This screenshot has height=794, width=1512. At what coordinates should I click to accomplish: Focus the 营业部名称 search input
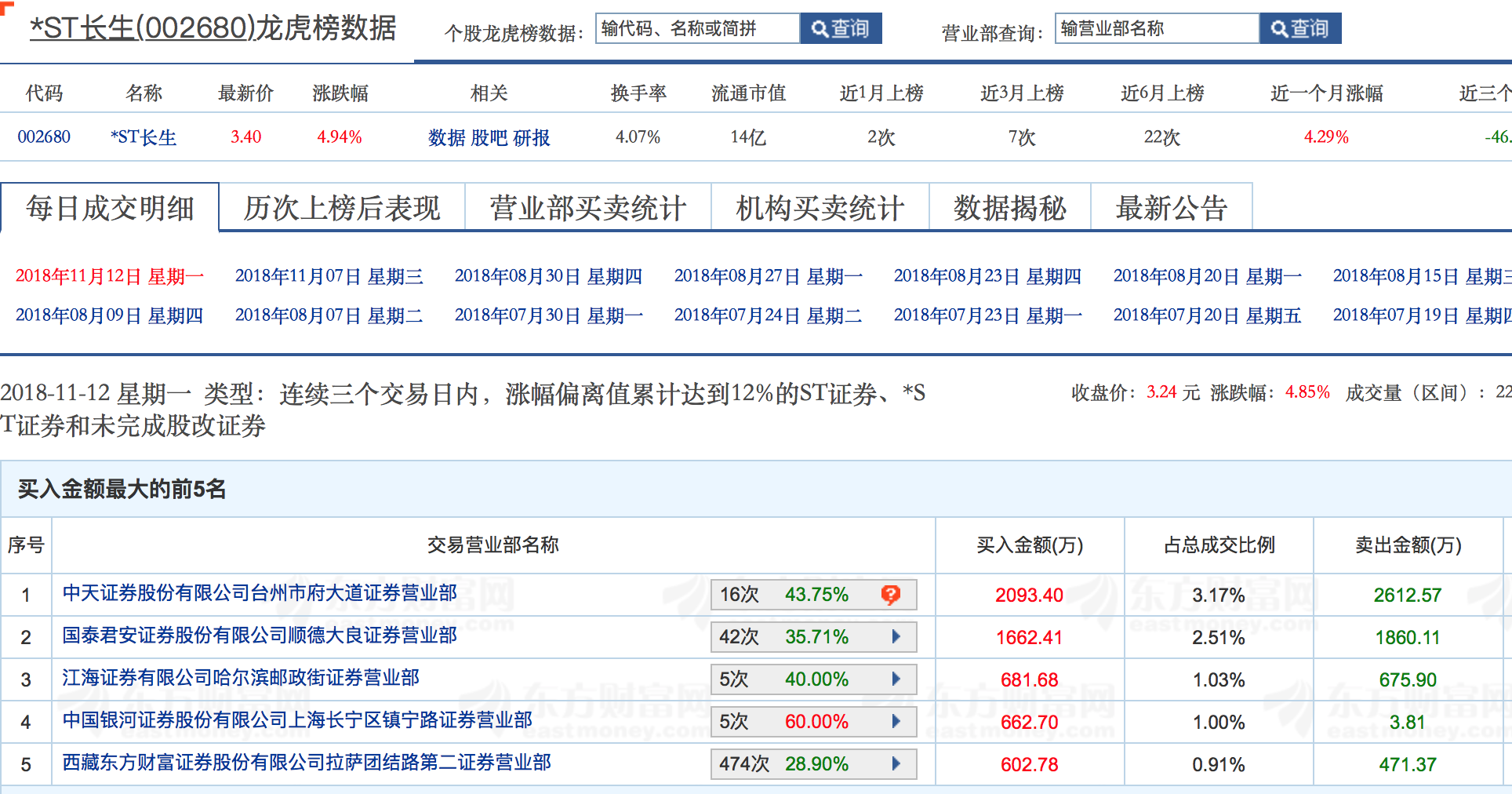click(x=1157, y=29)
